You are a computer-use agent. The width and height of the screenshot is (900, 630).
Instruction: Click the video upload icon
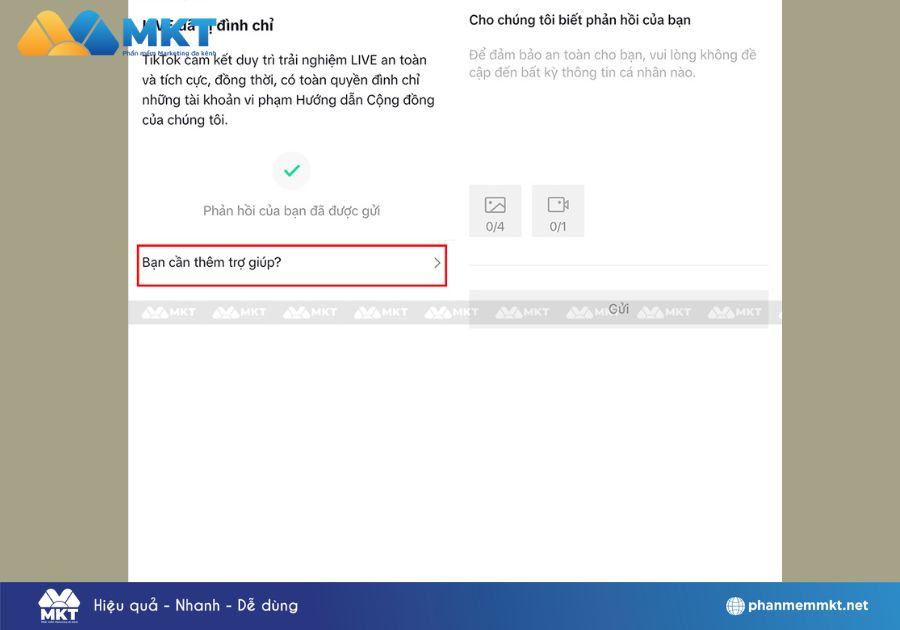pyautogui.click(x=558, y=205)
